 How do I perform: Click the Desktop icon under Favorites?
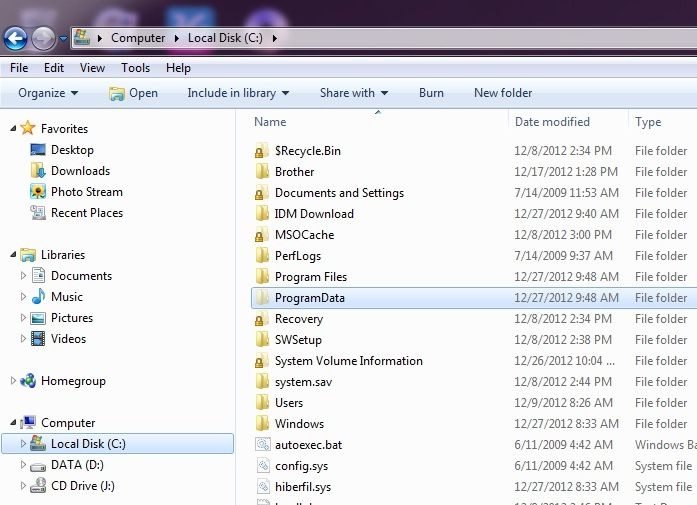click(38, 150)
